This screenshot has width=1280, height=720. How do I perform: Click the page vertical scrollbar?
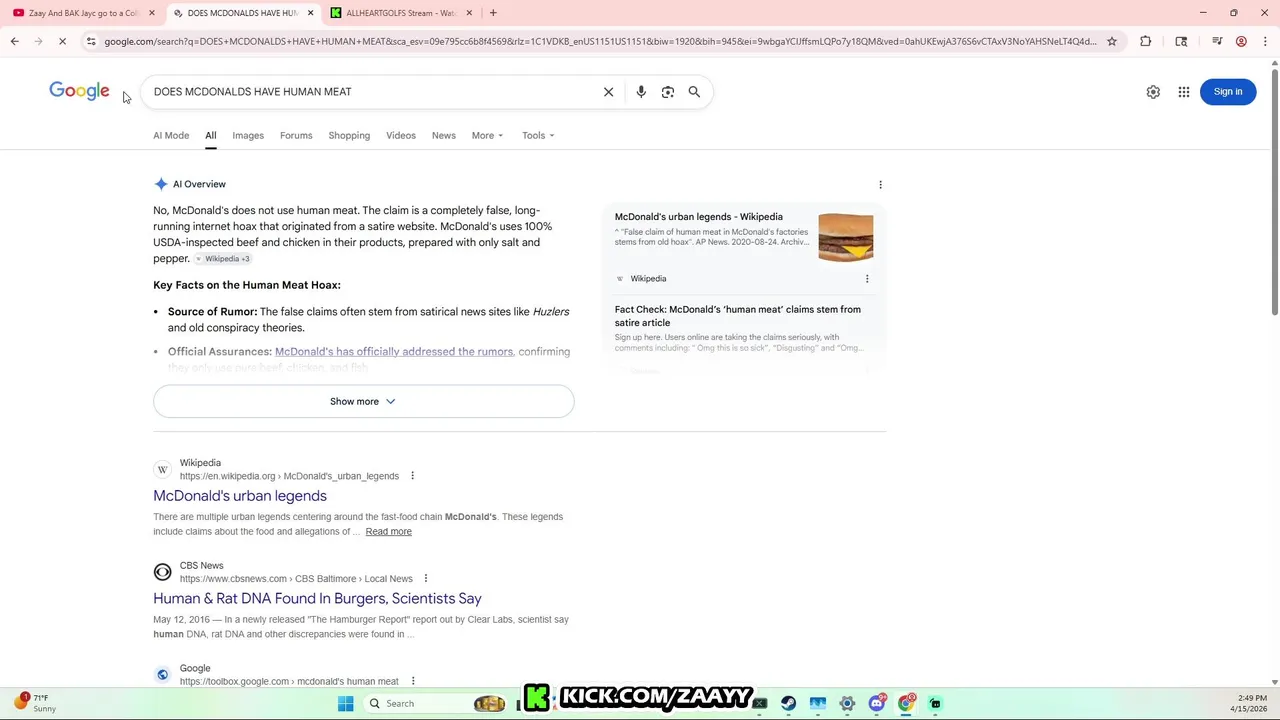pyautogui.click(x=1274, y=190)
